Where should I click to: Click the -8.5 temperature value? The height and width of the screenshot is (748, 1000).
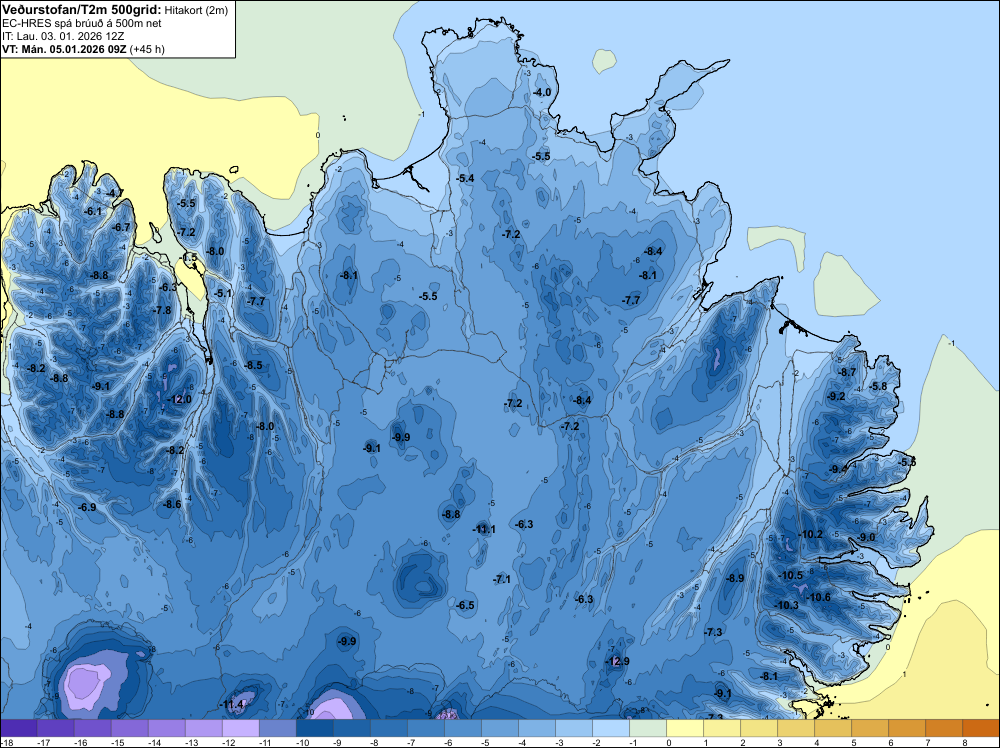click(254, 365)
